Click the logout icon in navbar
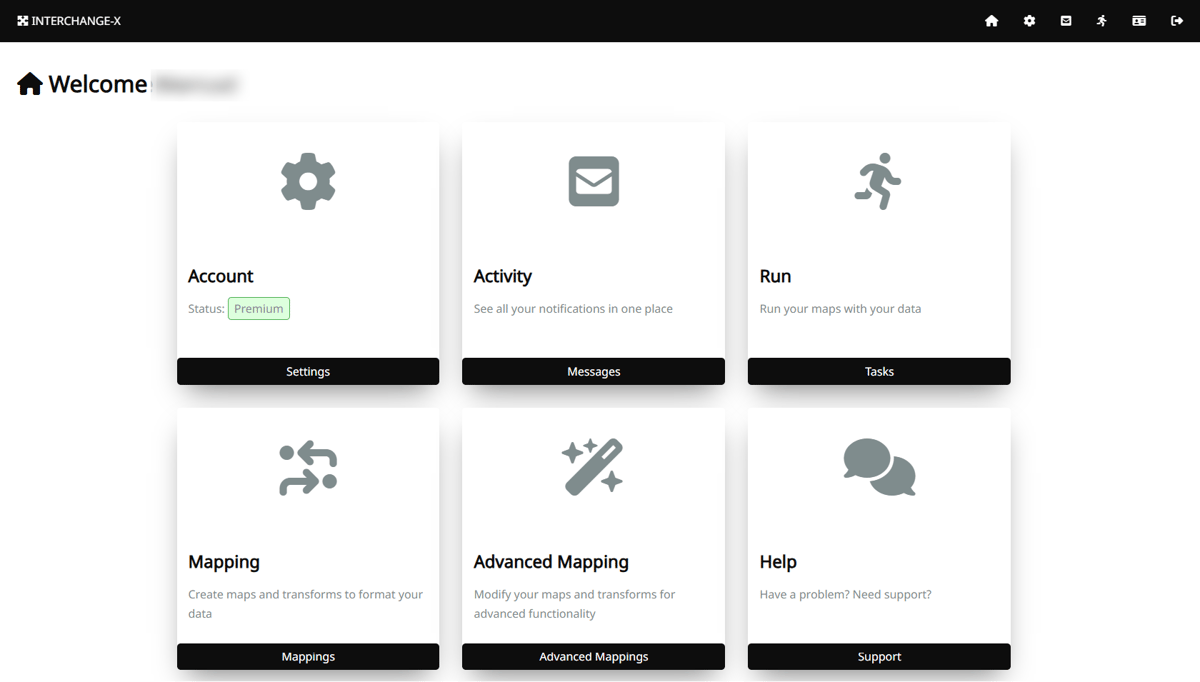 point(1177,21)
